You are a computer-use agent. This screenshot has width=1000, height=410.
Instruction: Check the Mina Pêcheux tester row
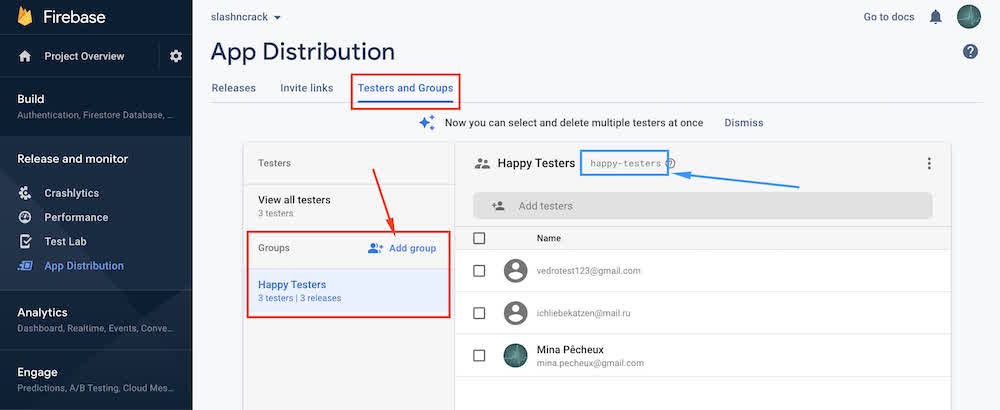pyautogui.click(x=479, y=356)
